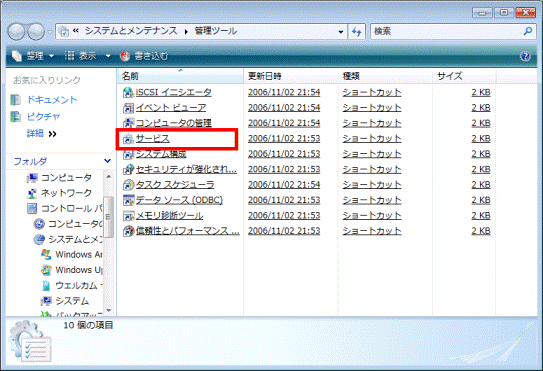
Task: Expand 詳細 favorite links chevron
Action: (52, 134)
